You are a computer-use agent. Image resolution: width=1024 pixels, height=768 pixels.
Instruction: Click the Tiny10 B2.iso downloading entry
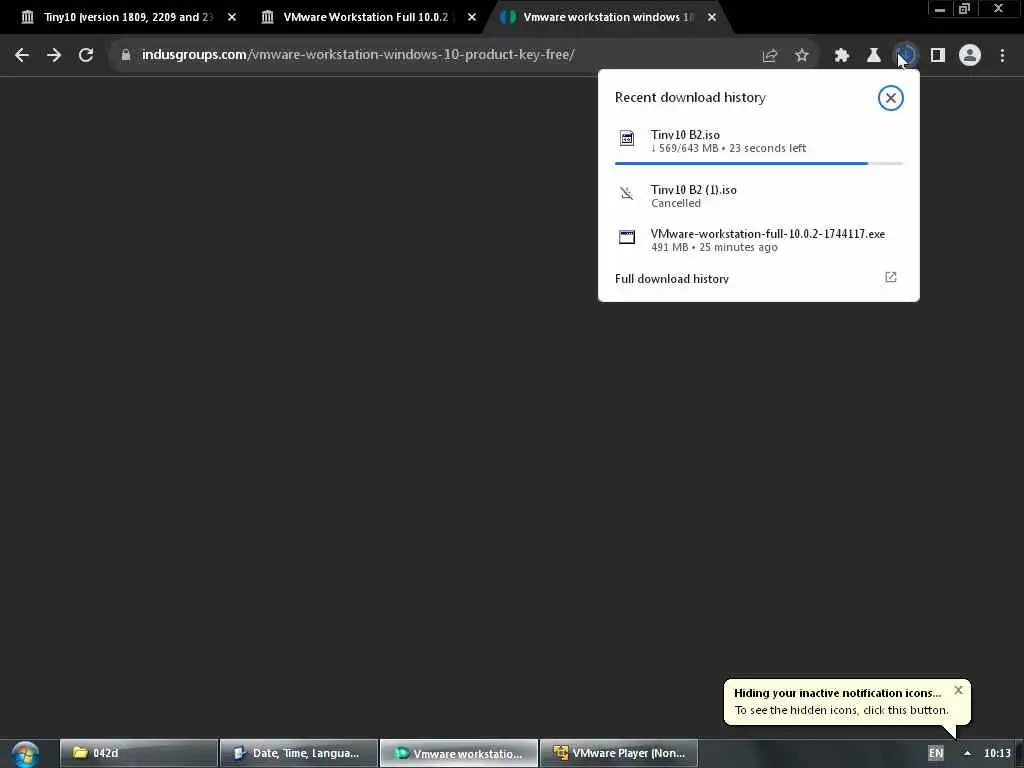(759, 141)
